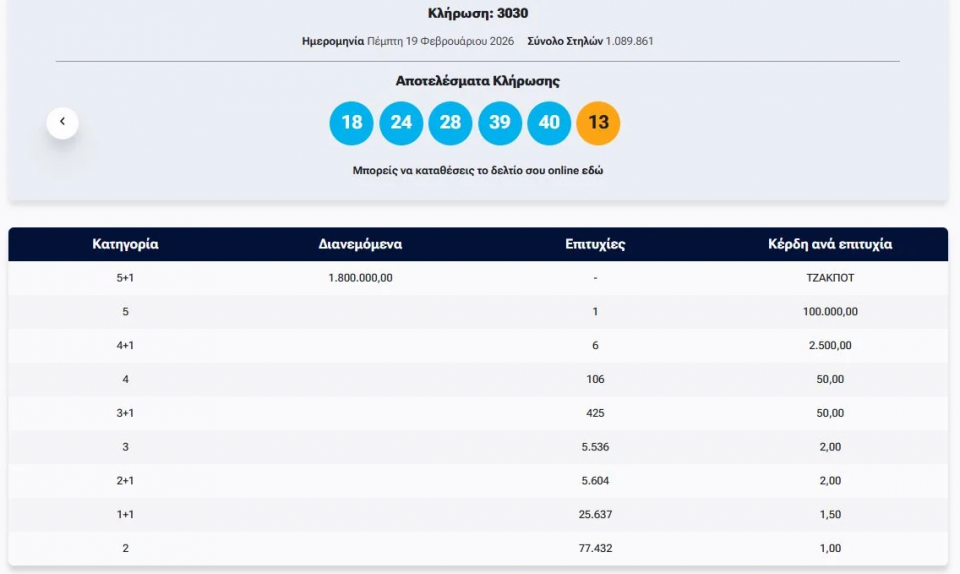
Task: Click the blue number 28 ball
Action: click(x=450, y=123)
